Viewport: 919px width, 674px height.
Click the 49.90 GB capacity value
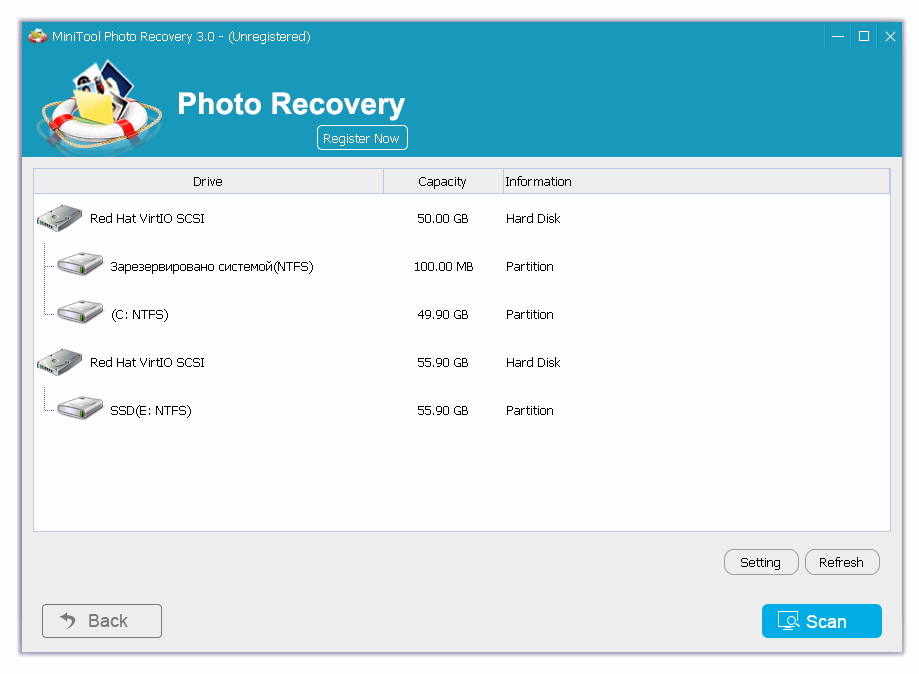(x=443, y=315)
